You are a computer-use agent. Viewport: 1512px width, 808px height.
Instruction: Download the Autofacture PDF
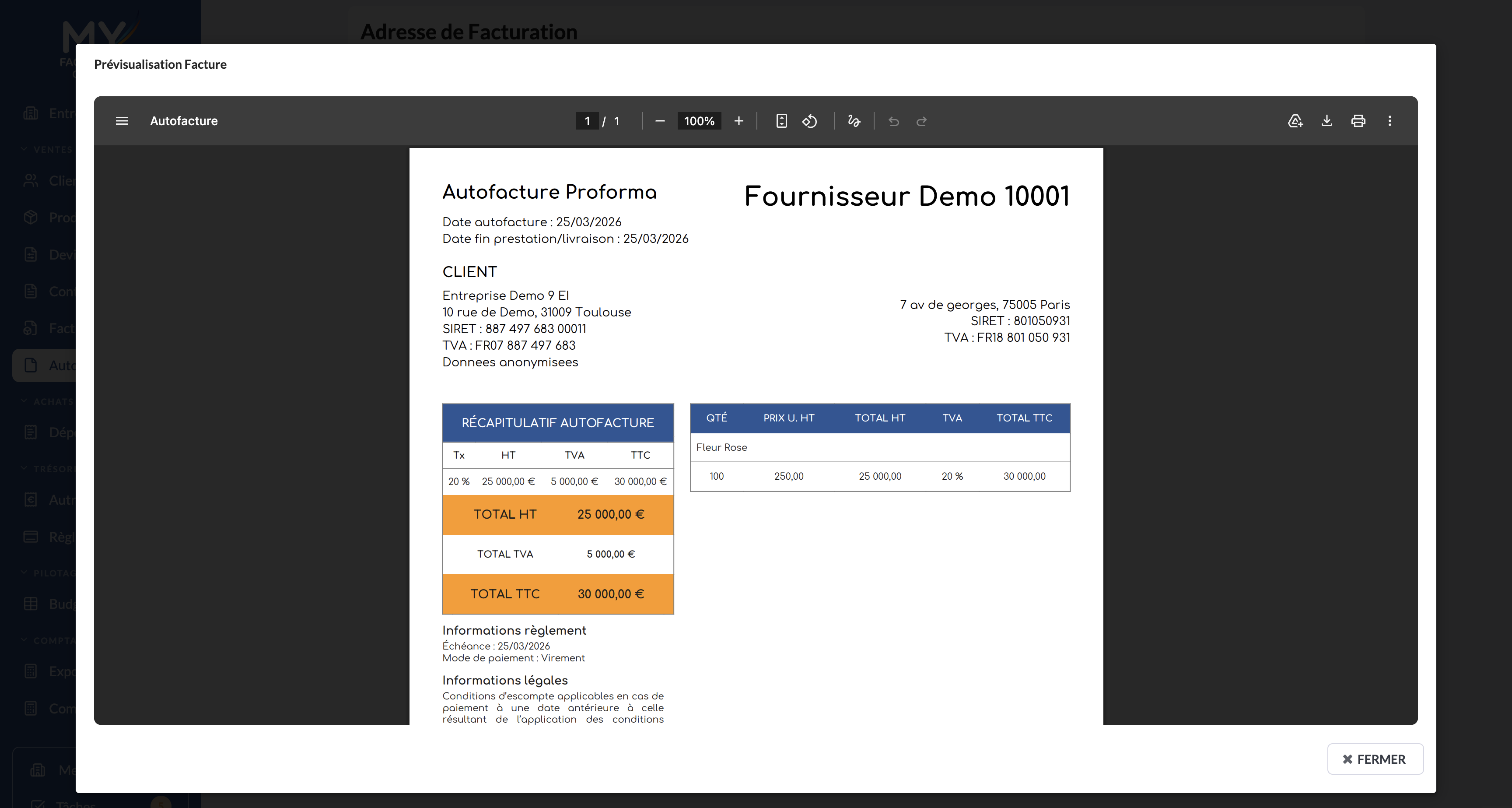(1326, 121)
